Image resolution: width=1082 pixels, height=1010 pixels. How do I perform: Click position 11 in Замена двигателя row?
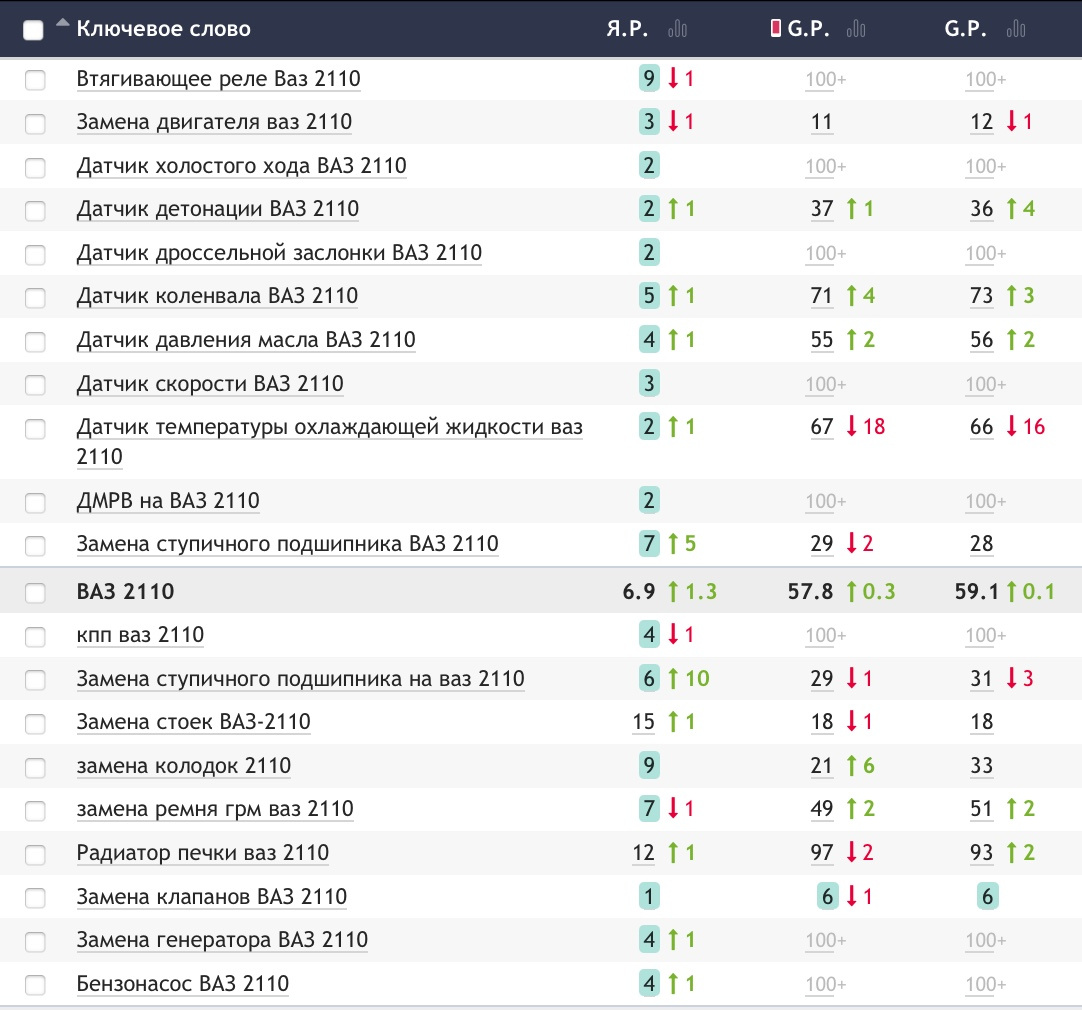coord(821,122)
